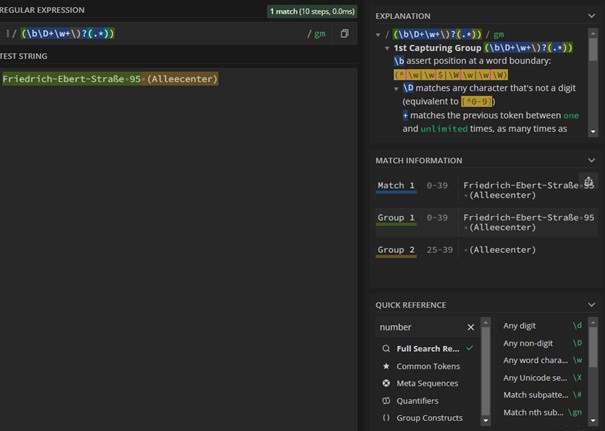Focus the regular expression input field

164,34
